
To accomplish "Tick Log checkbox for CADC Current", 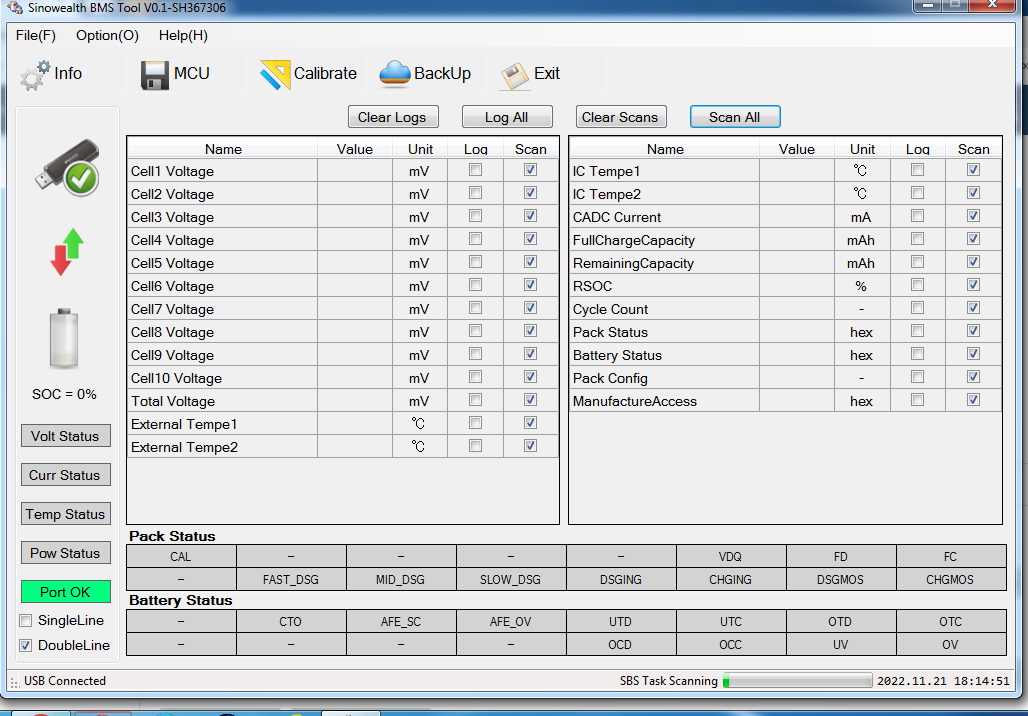I will 917,216.
